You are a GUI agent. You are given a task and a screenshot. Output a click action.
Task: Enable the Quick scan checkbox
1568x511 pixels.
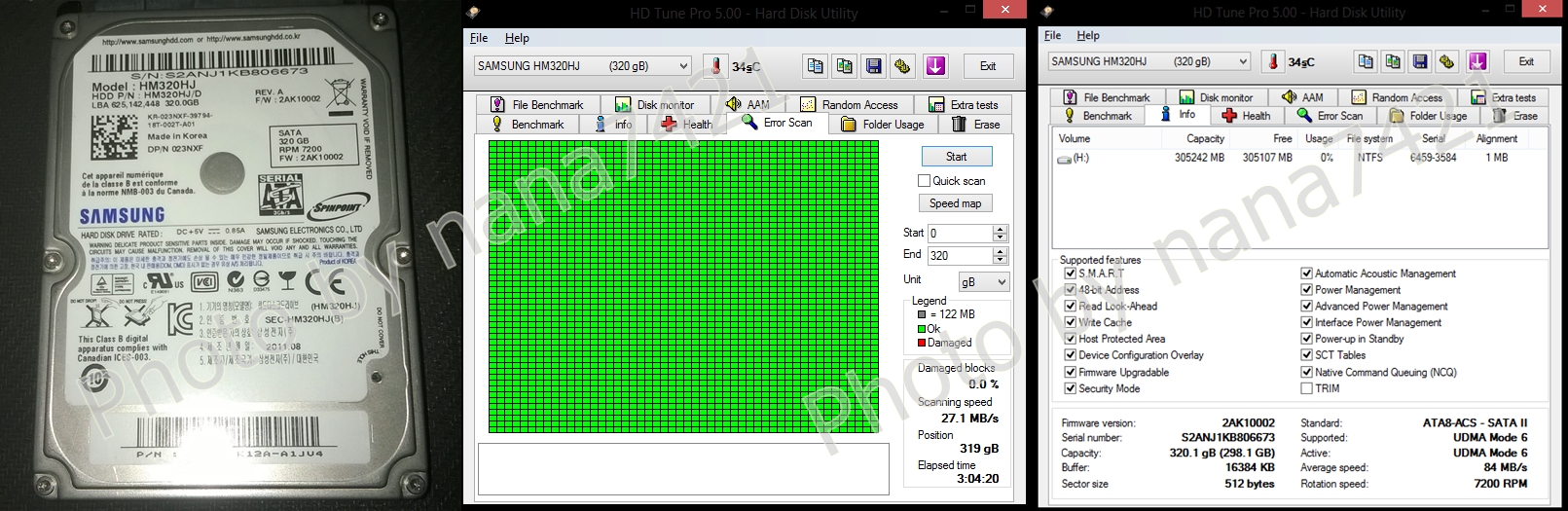[x=925, y=181]
